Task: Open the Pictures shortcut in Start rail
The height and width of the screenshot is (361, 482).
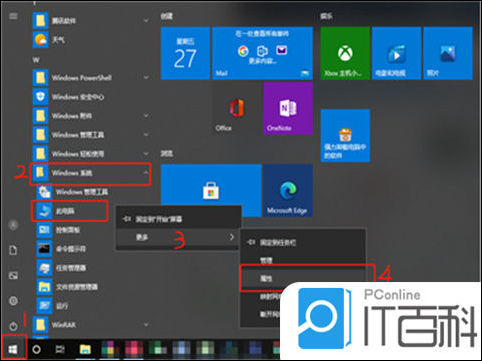Action: (13, 275)
